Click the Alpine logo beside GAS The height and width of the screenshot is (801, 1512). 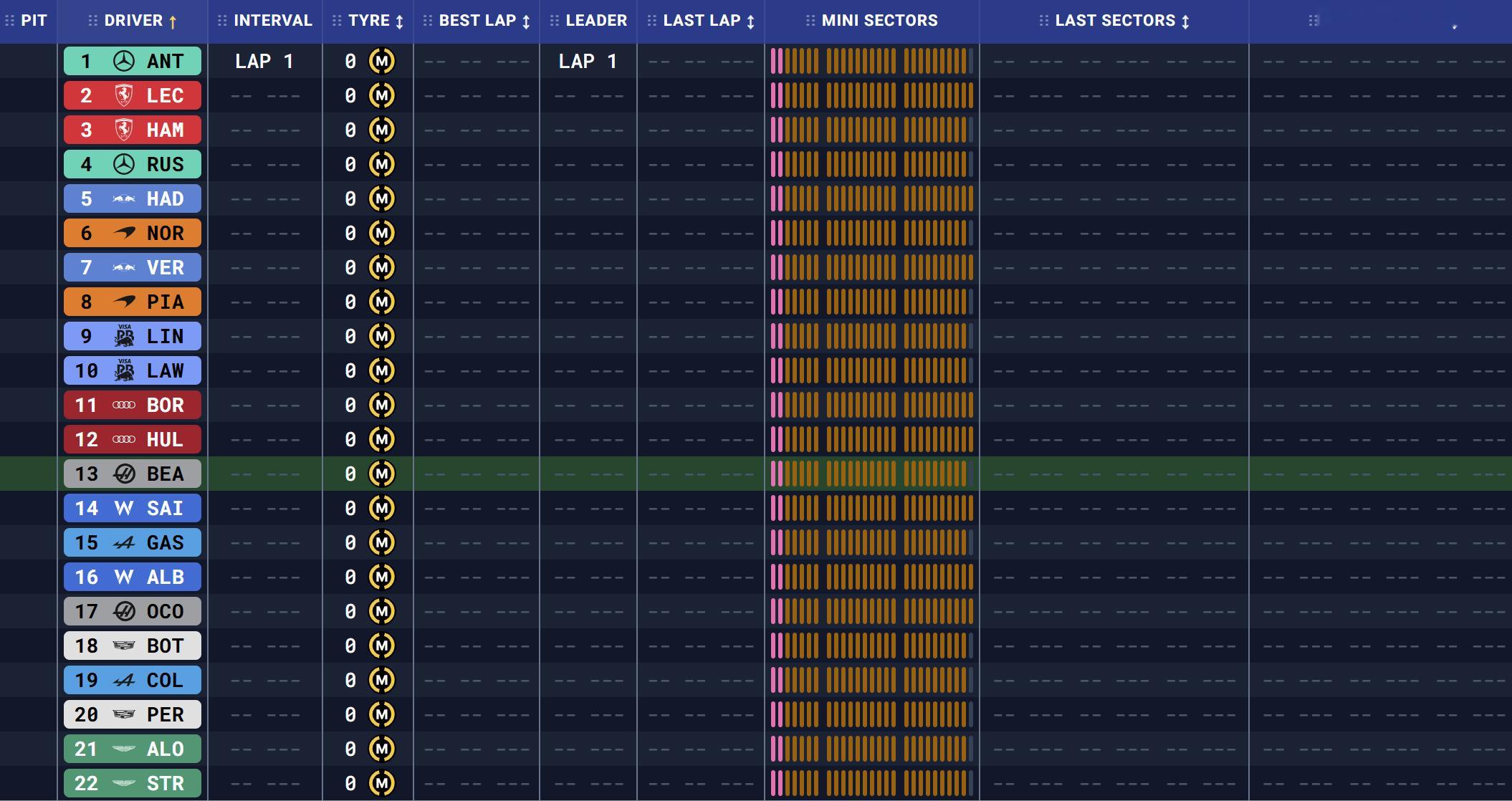(x=124, y=542)
